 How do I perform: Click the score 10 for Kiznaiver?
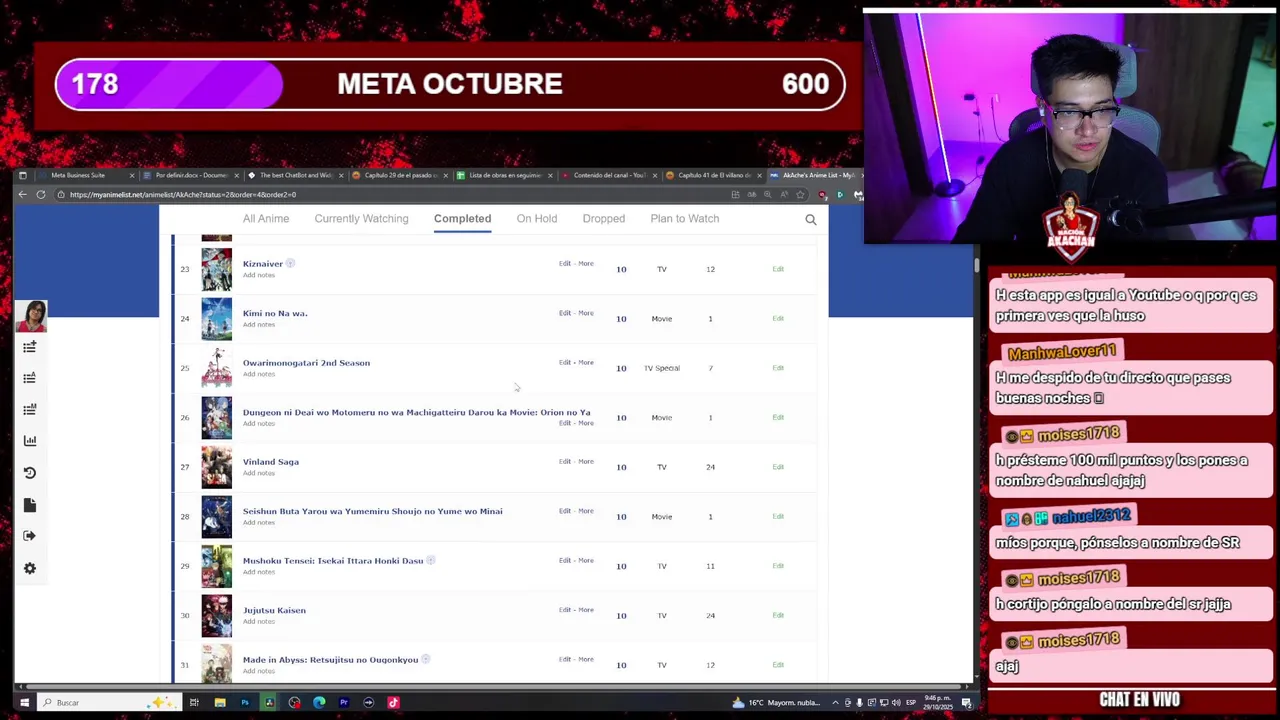point(621,269)
